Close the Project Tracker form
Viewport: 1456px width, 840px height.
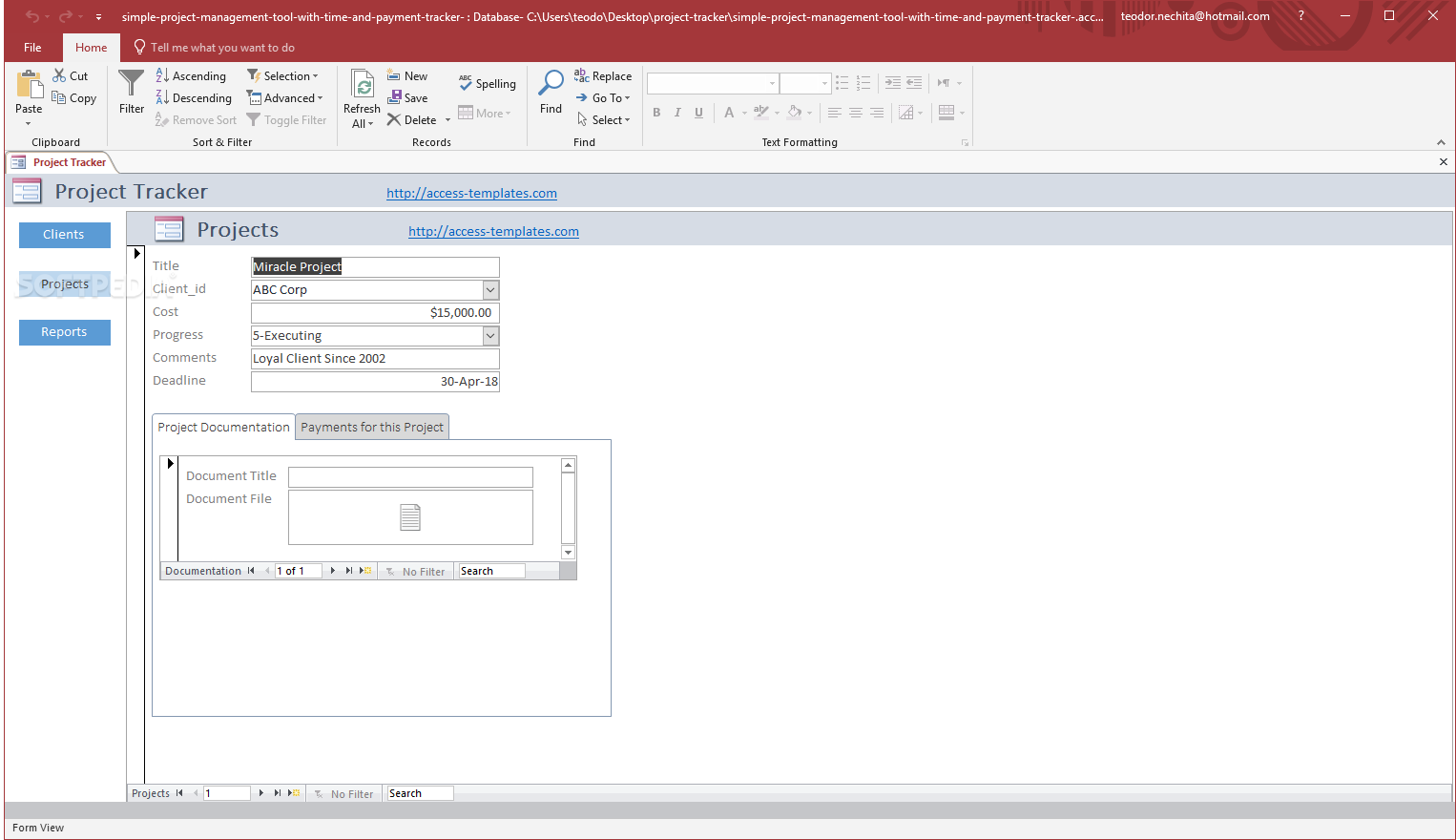(1443, 162)
